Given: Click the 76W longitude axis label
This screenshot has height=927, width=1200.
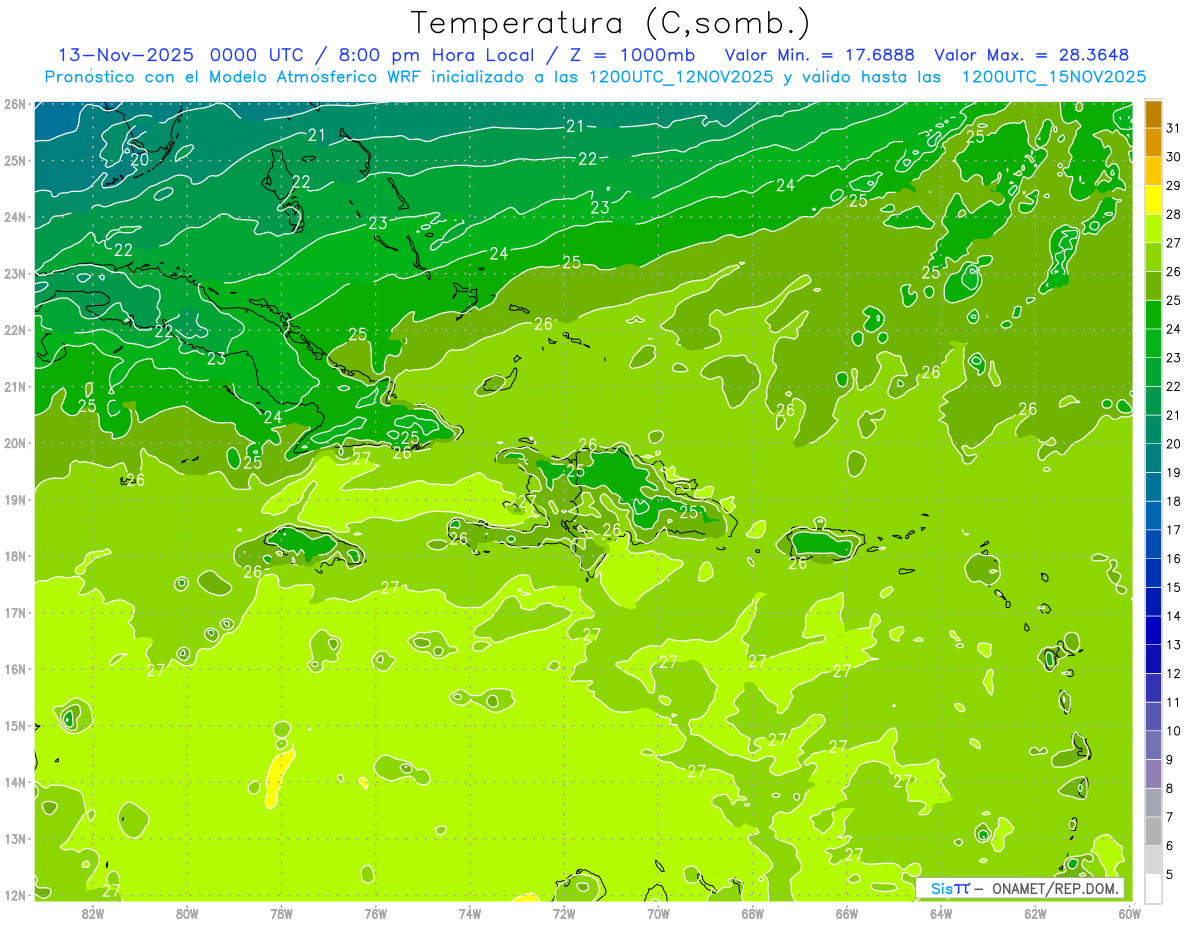Looking at the screenshot, I should tap(376, 913).
